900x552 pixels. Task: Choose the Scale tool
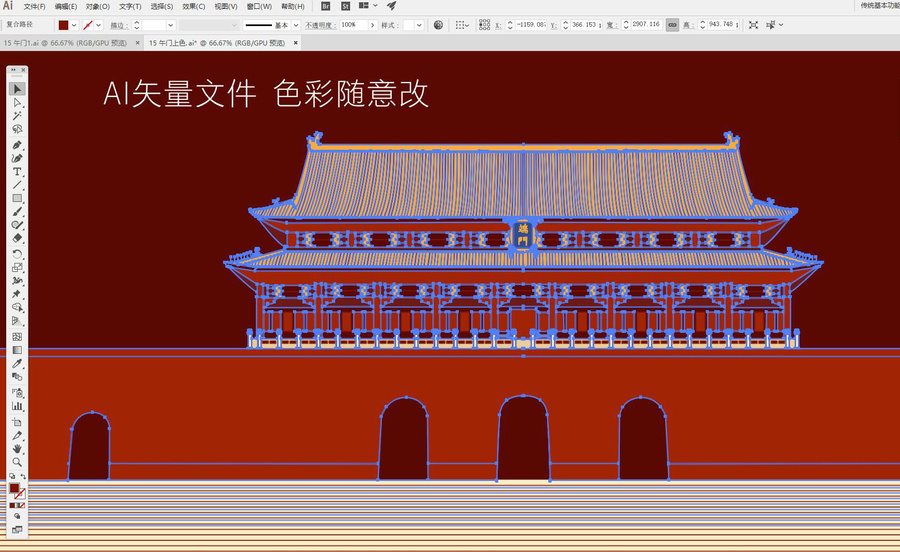[x=17, y=267]
